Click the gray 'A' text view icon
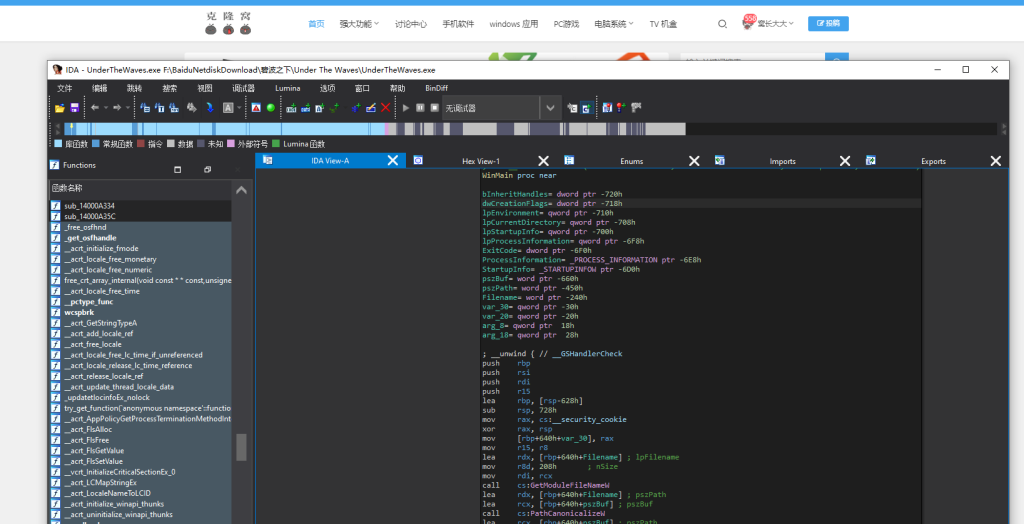The width and height of the screenshot is (1024, 524). [x=228, y=108]
